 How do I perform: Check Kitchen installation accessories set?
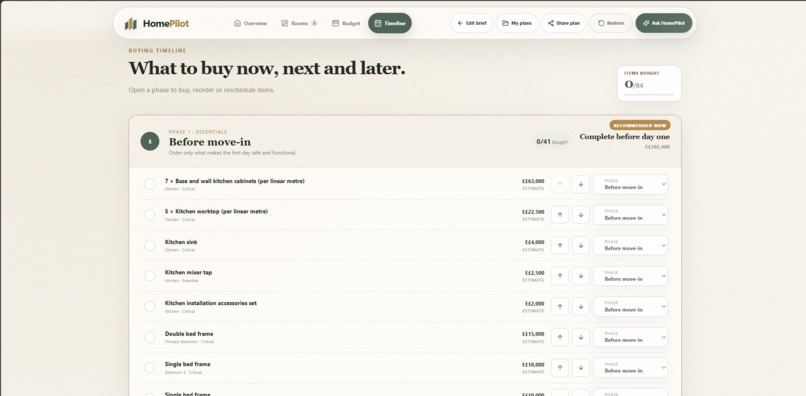point(150,307)
